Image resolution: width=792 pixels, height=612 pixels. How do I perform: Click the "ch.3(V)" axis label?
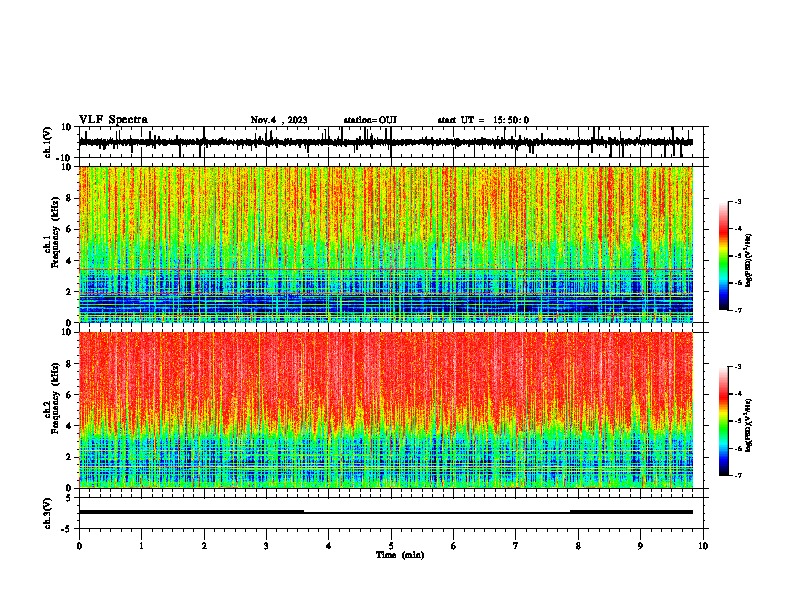pos(48,513)
